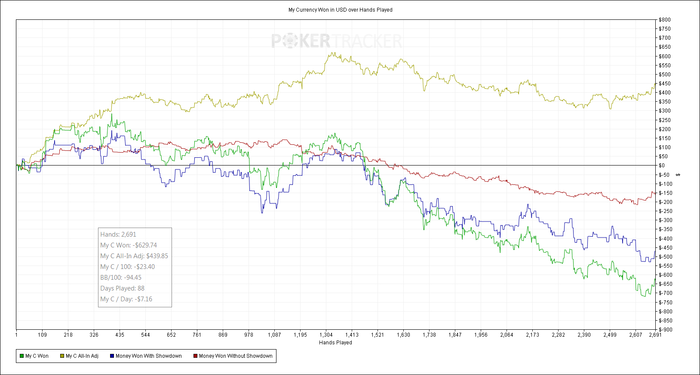Click the $0 y-axis value
This screenshot has width=700, height=375.
(x=662, y=165)
